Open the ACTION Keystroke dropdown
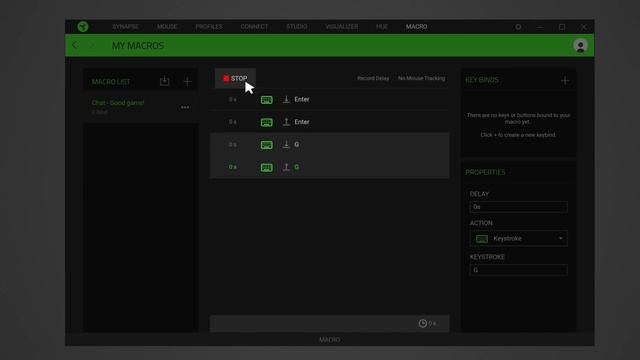The height and width of the screenshot is (360, 640). coord(518,238)
